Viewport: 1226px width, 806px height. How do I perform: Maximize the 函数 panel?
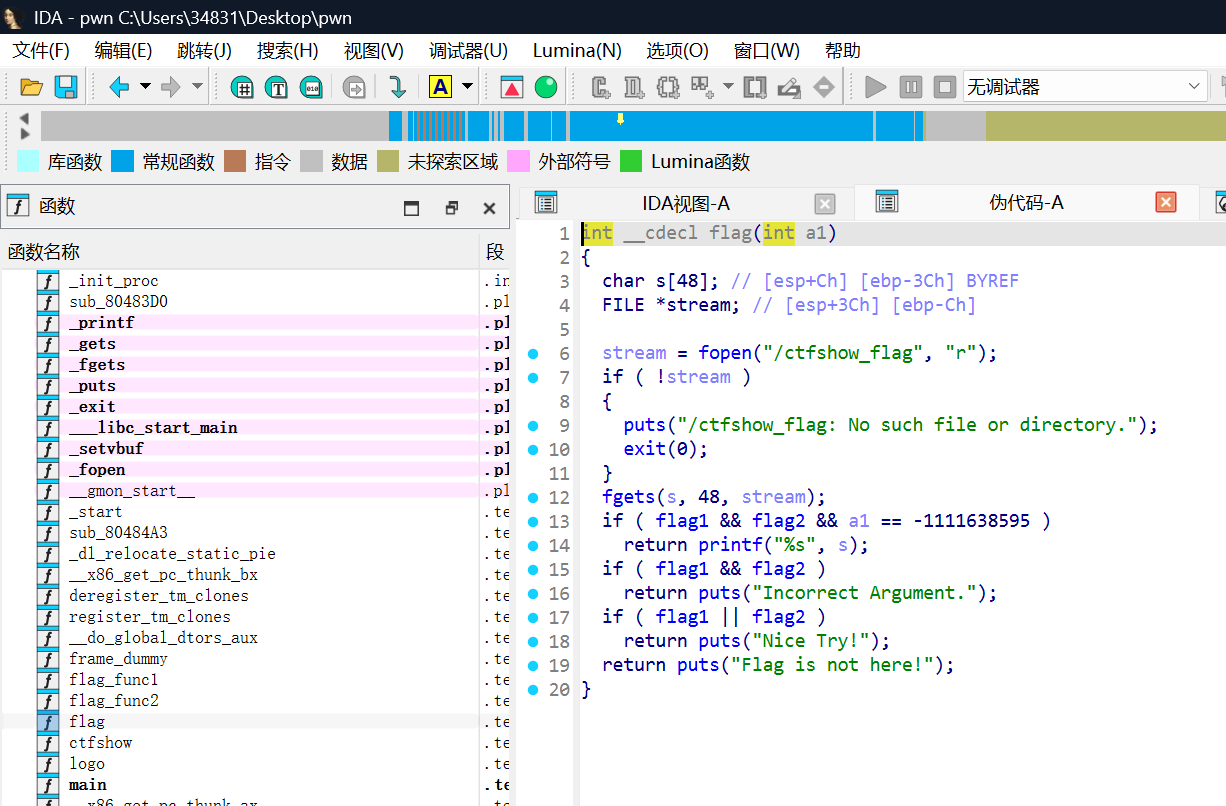click(411, 208)
